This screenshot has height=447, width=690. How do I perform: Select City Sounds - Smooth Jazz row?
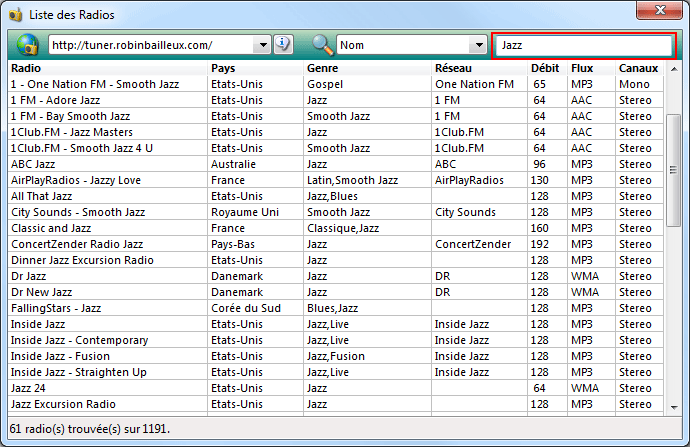[x=335, y=212]
